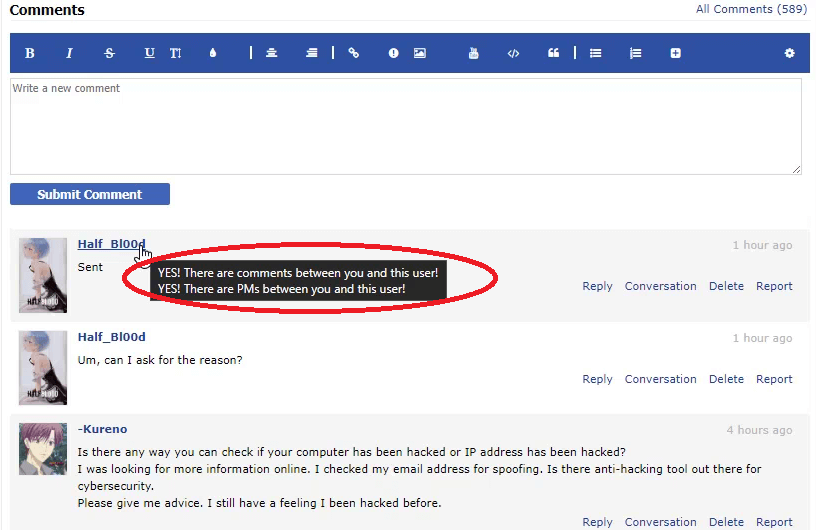Image resolution: width=816 pixels, height=530 pixels.
Task: Click the '4 hours ago' timestamp
Action: tap(759, 430)
